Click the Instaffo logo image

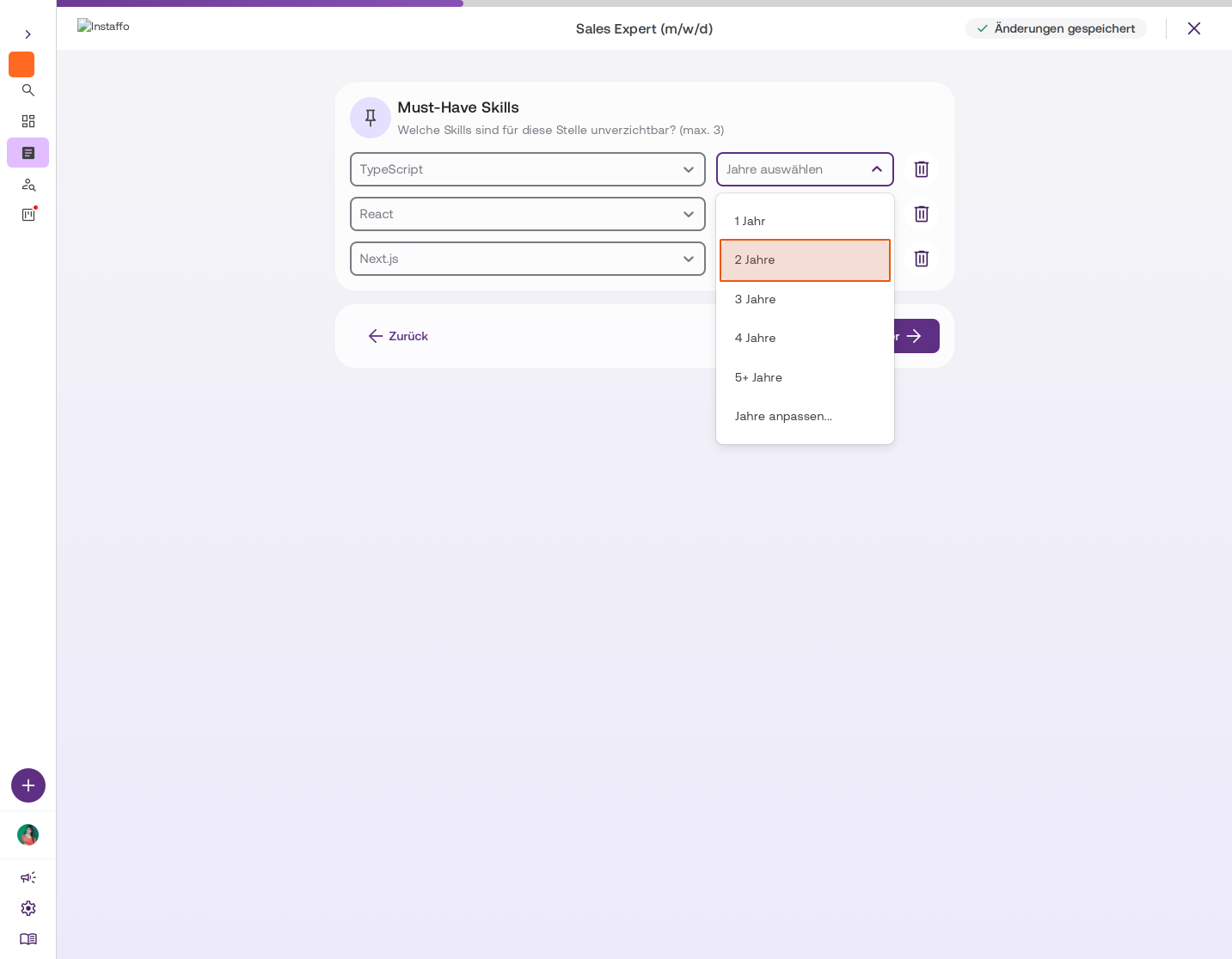point(103,27)
